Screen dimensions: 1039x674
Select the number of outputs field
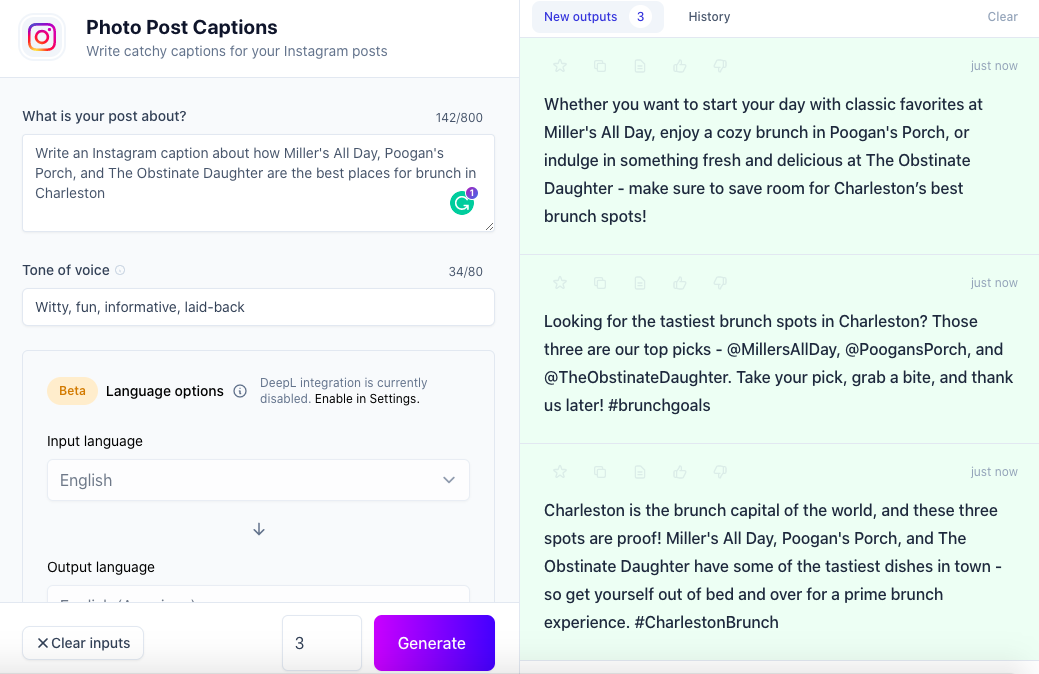322,643
